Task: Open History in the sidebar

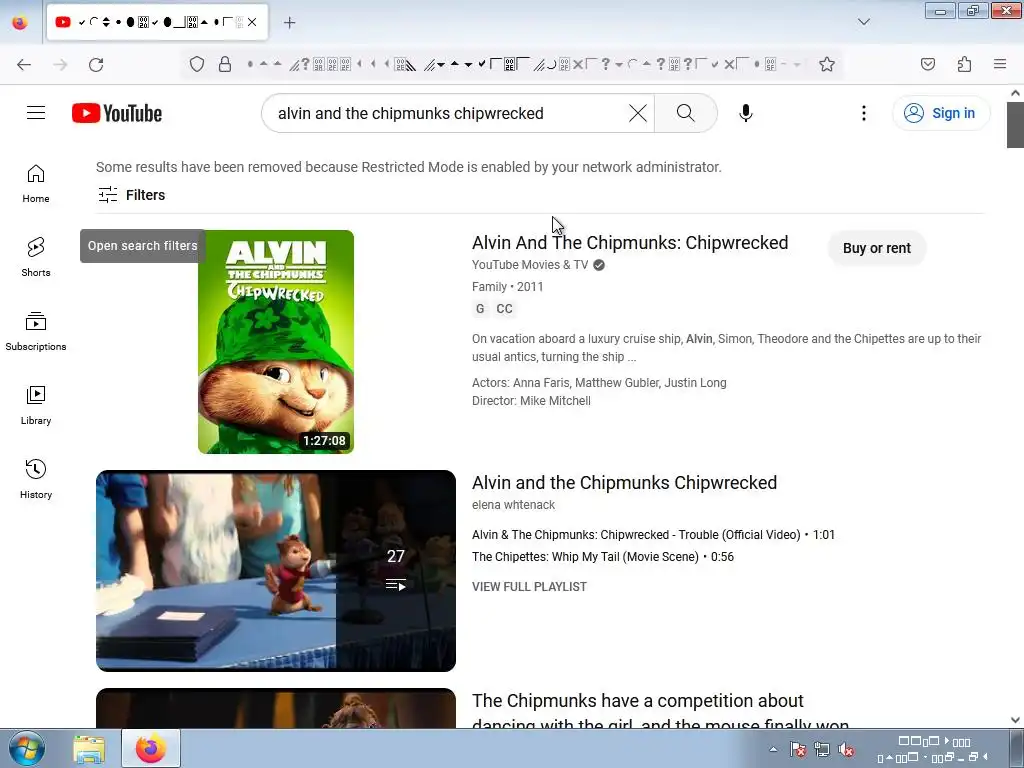Action: pyautogui.click(x=36, y=479)
